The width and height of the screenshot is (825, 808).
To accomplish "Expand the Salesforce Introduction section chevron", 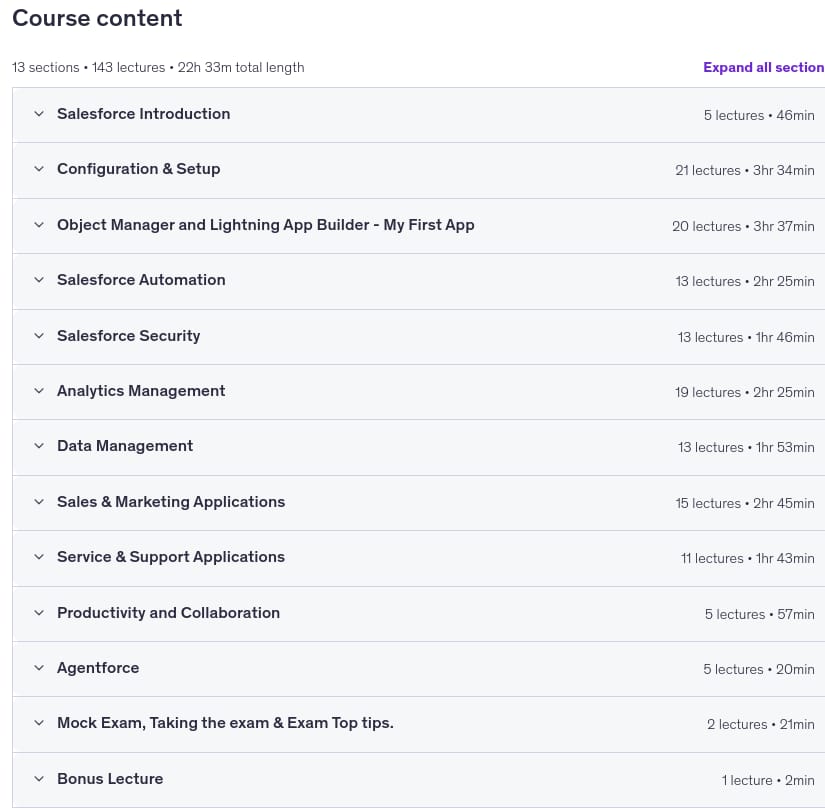I will click(x=39, y=114).
